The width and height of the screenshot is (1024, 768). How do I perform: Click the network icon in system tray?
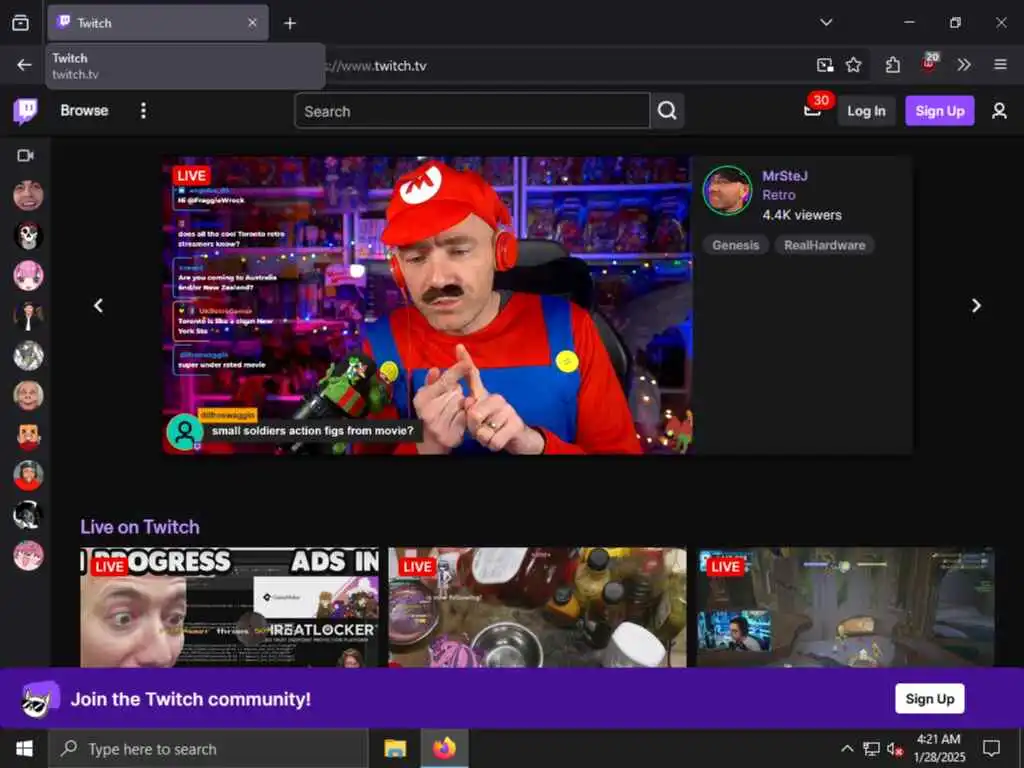click(871, 748)
